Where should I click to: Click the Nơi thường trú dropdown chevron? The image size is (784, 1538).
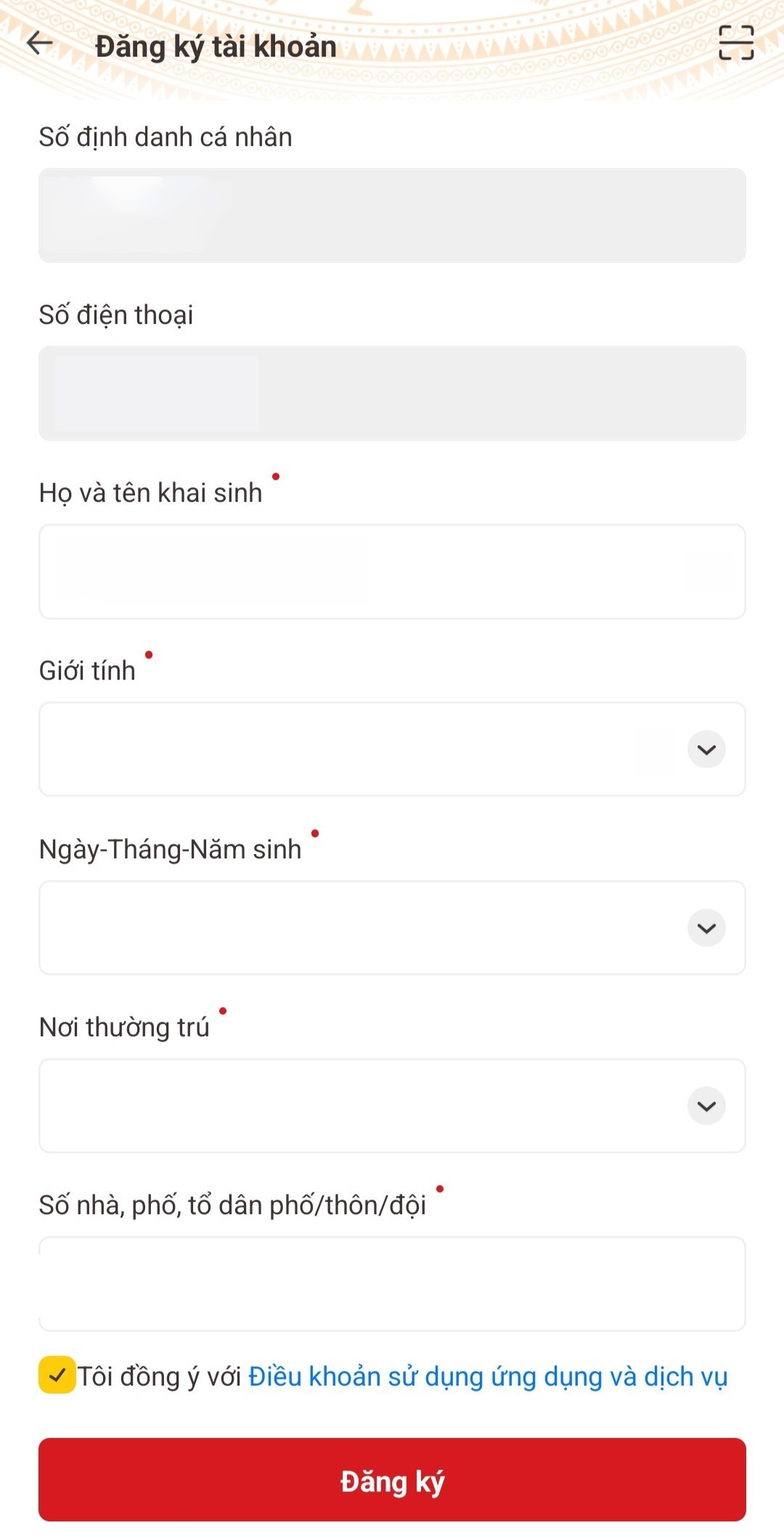(x=705, y=1106)
